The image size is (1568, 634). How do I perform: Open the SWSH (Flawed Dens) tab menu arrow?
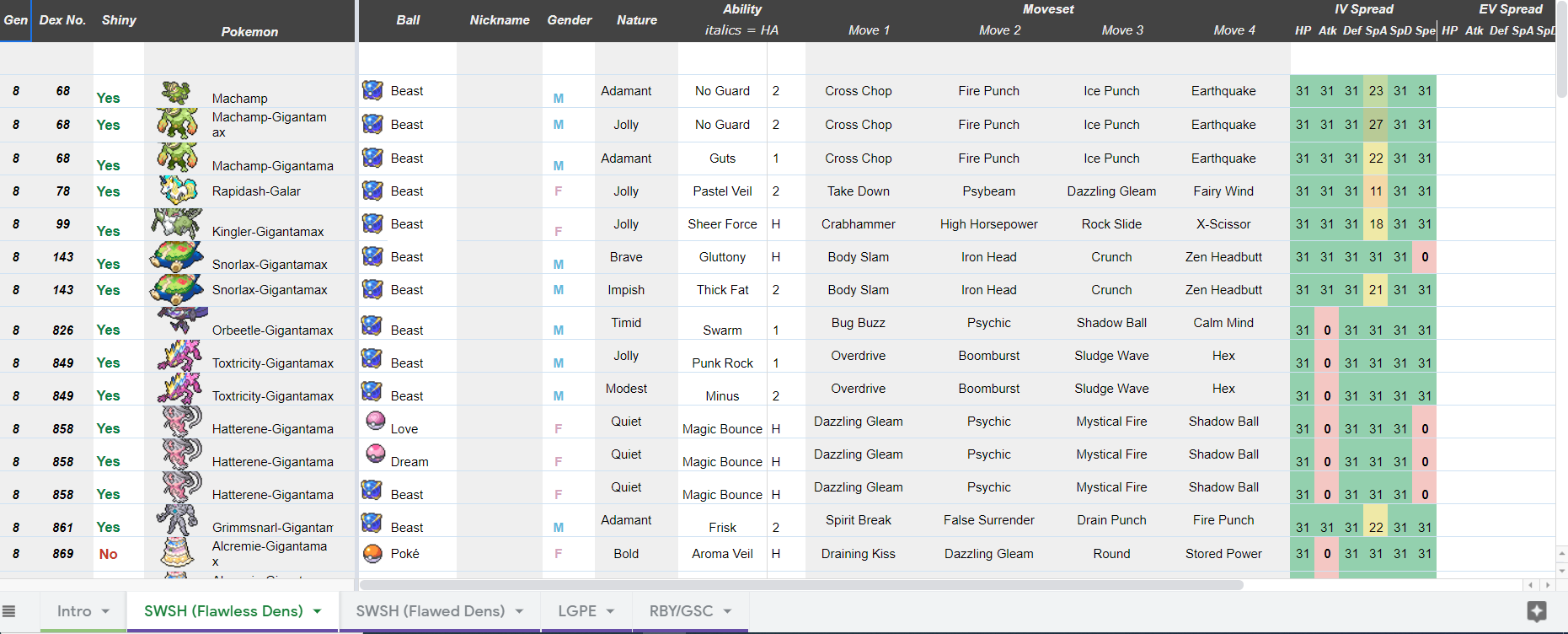519,611
